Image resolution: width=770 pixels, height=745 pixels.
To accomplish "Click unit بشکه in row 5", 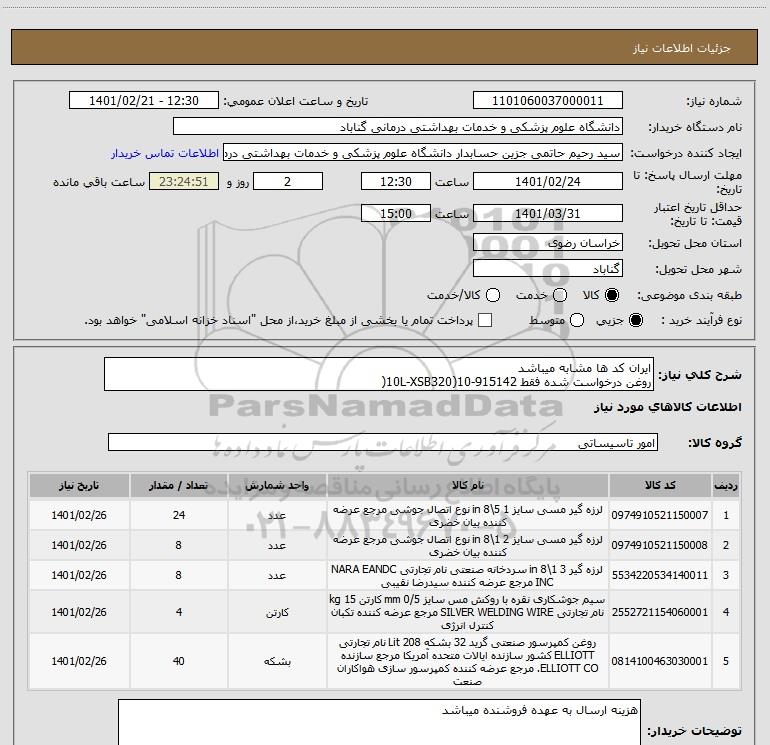I will tap(277, 662).
